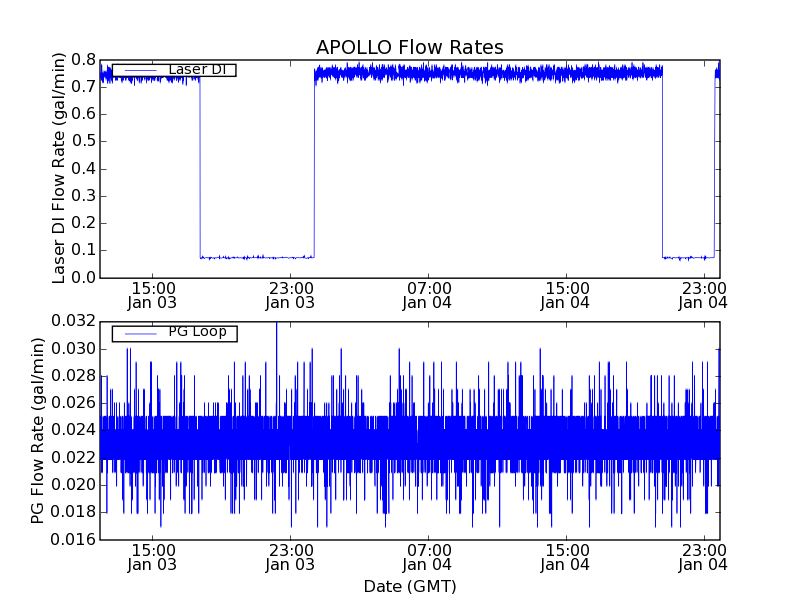The height and width of the screenshot is (600, 800).
Task: Click '23:00 Jan 04' label under bottom chart
Action: [703, 557]
